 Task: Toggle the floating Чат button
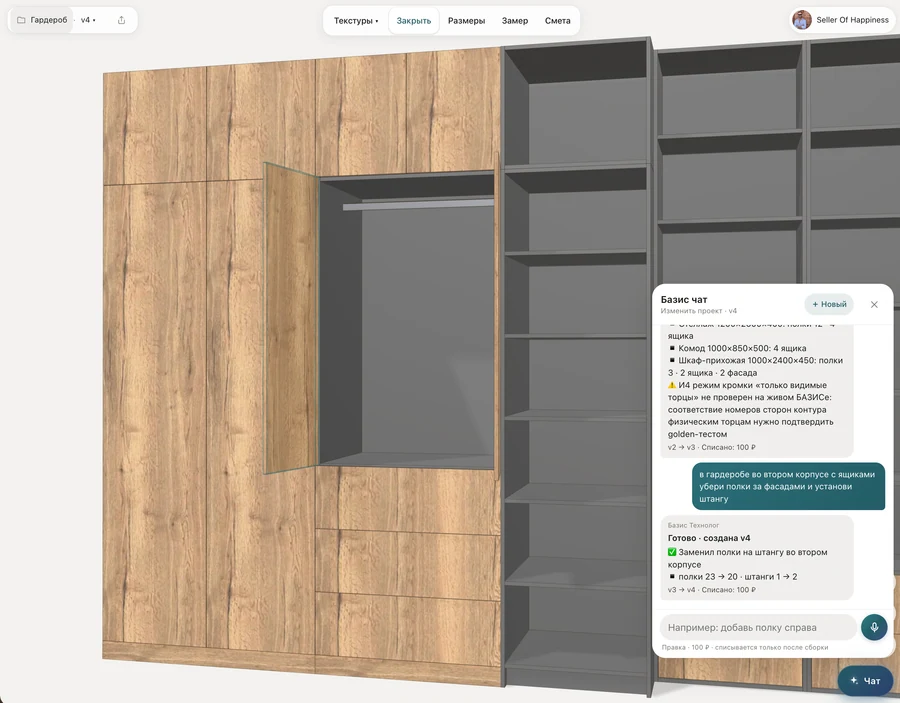click(865, 681)
